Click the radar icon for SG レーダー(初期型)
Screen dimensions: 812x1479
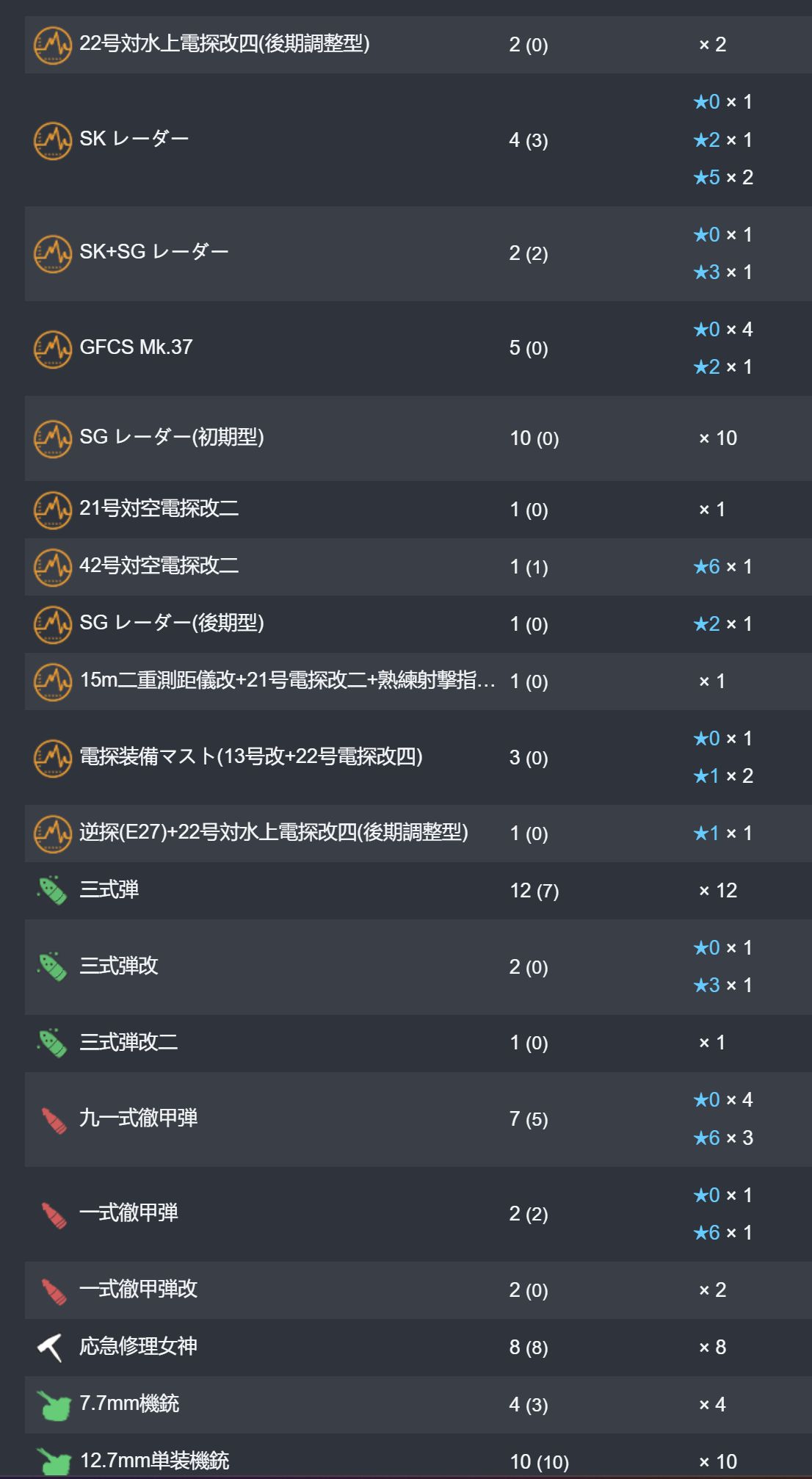(x=53, y=438)
